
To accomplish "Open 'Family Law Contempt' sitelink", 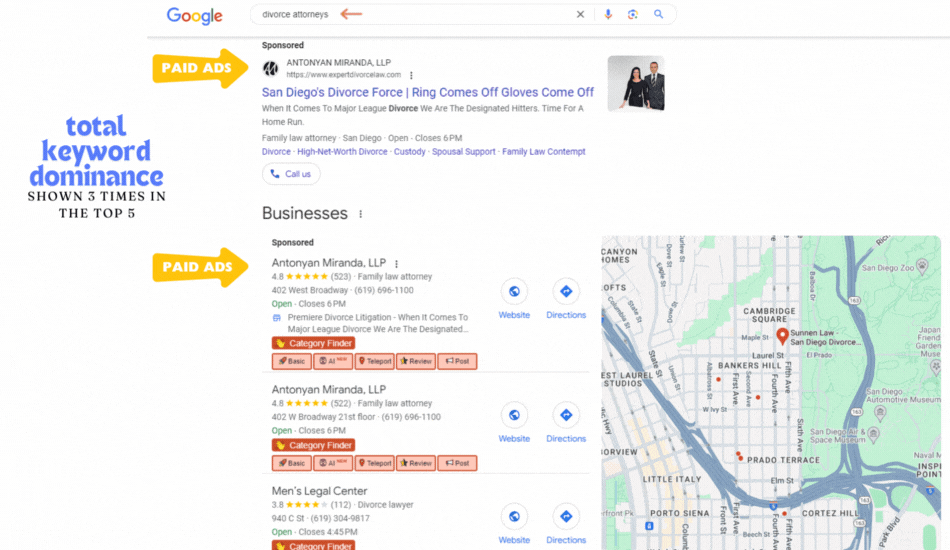I will click(x=543, y=151).
